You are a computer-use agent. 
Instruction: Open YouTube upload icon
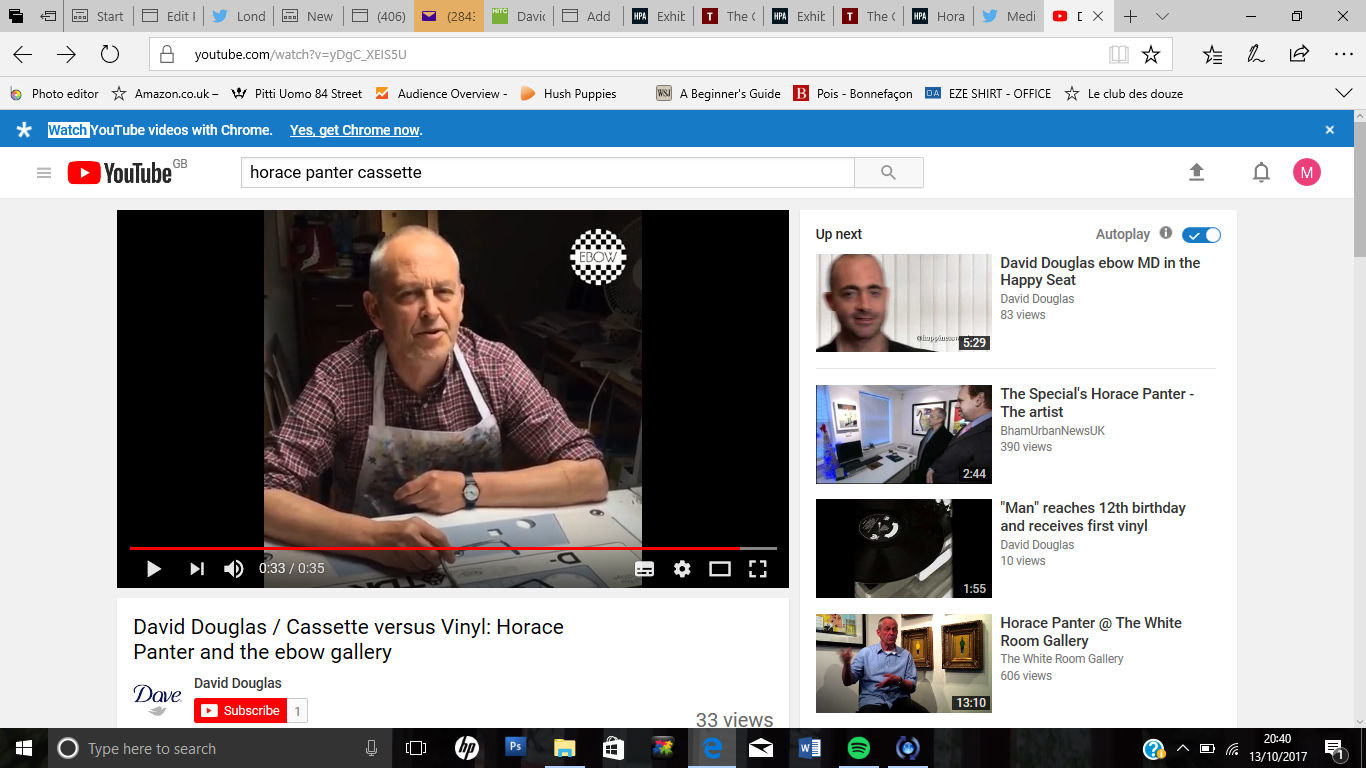pos(1196,172)
